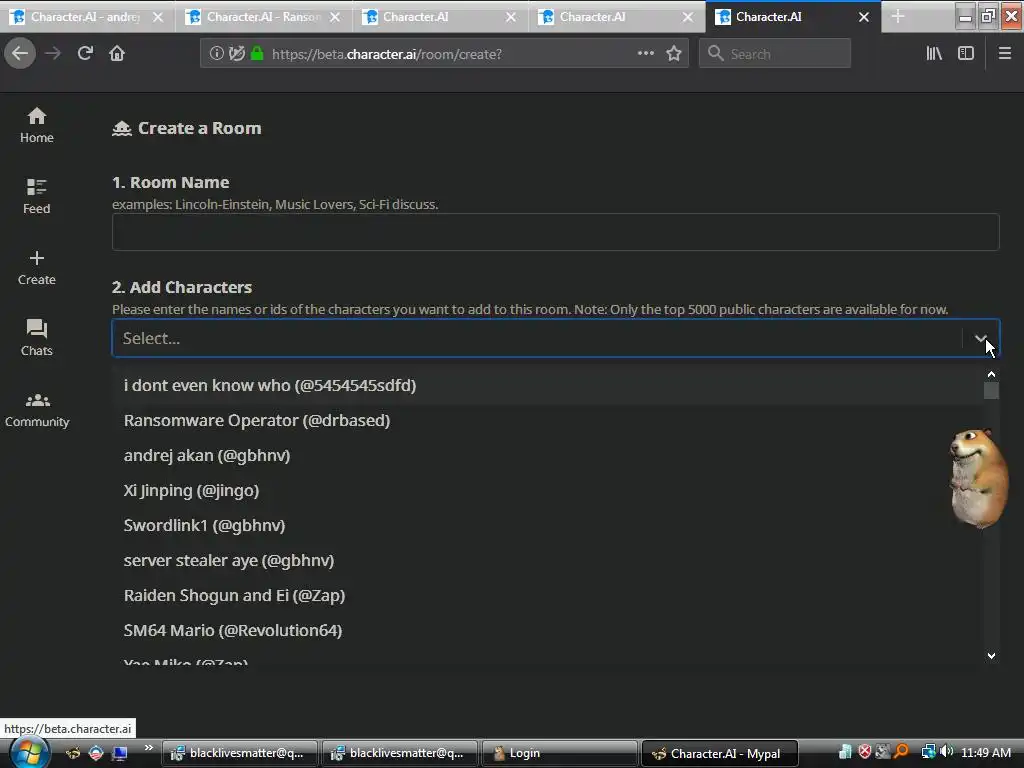Select 'i dont even know who (@5454545sdfd)'
The width and height of the screenshot is (1024, 768).
pos(547,385)
